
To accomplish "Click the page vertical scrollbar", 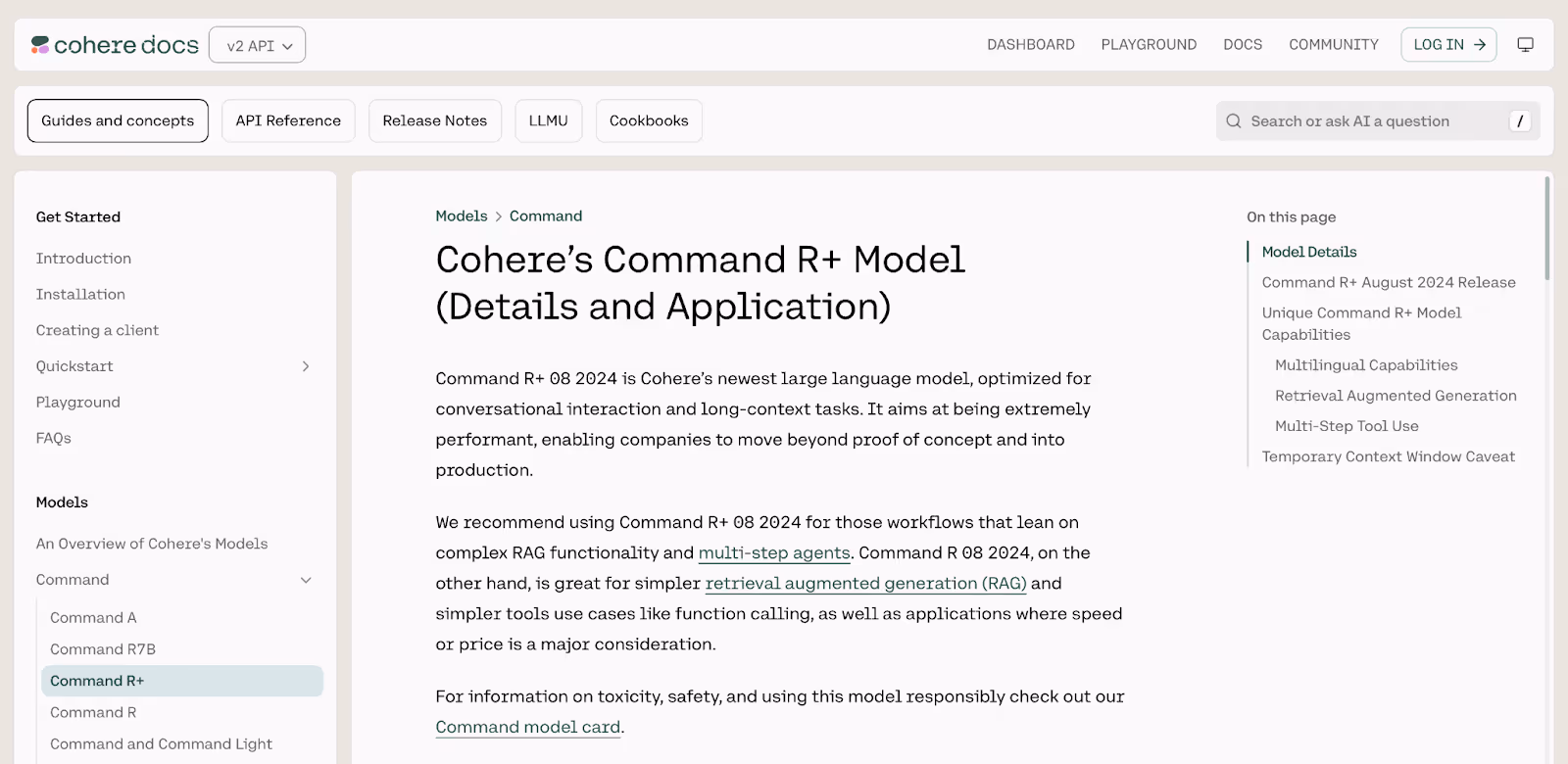I will pos(1547,228).
